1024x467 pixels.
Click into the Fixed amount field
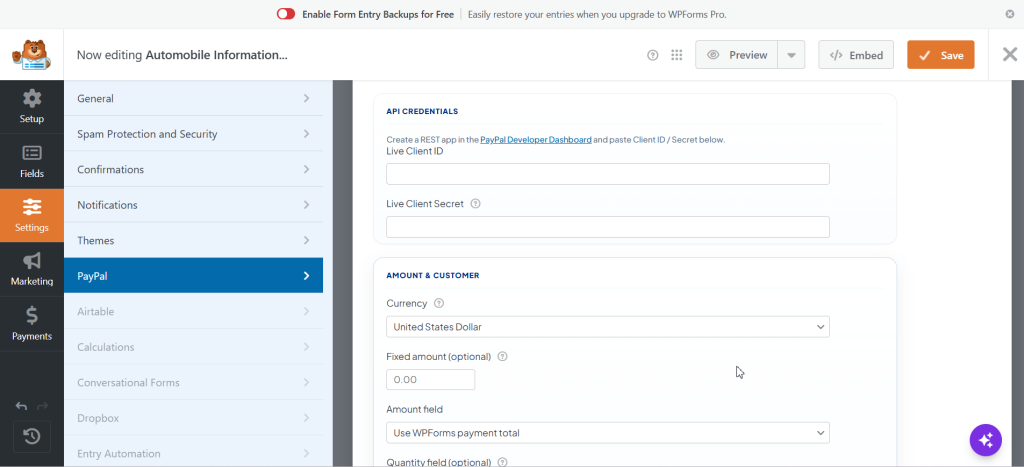click(430, 379)
